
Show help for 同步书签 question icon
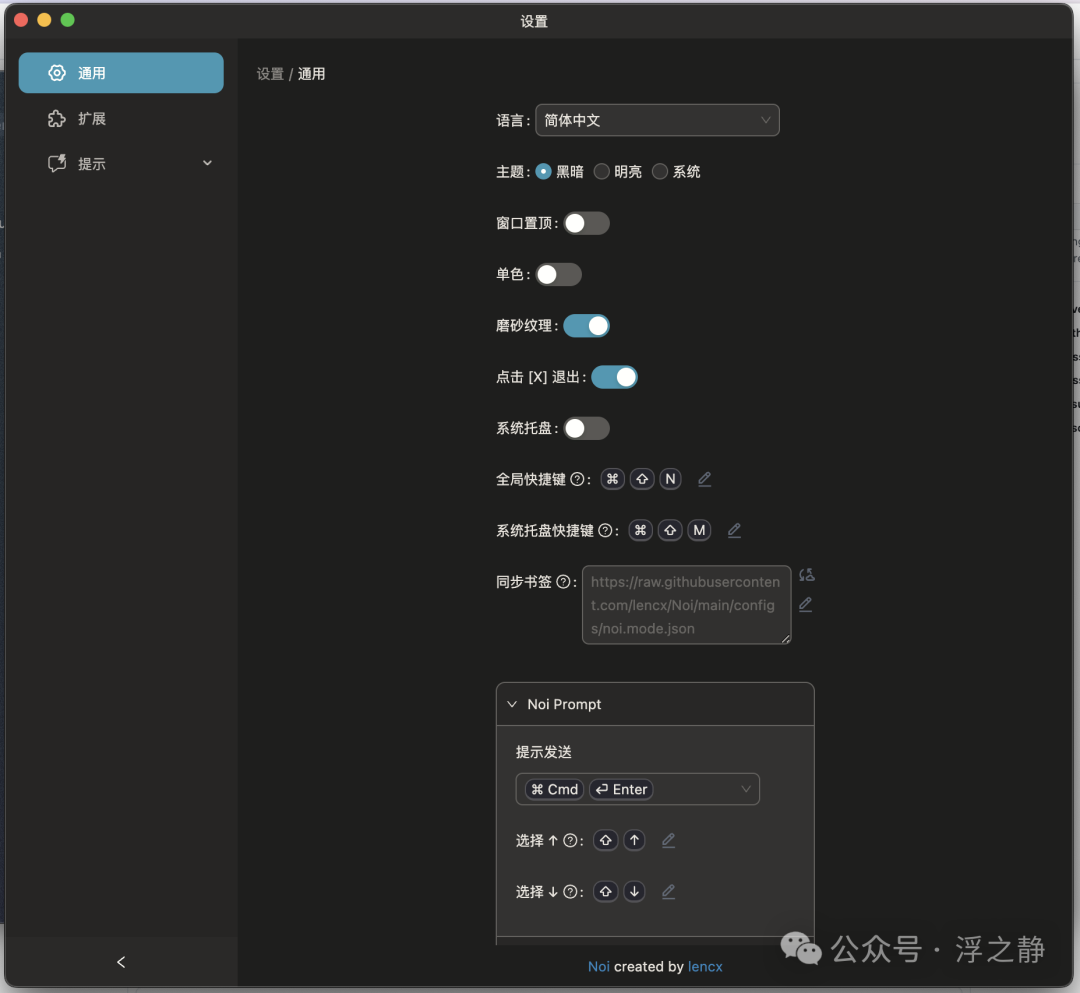coord(563,582)
